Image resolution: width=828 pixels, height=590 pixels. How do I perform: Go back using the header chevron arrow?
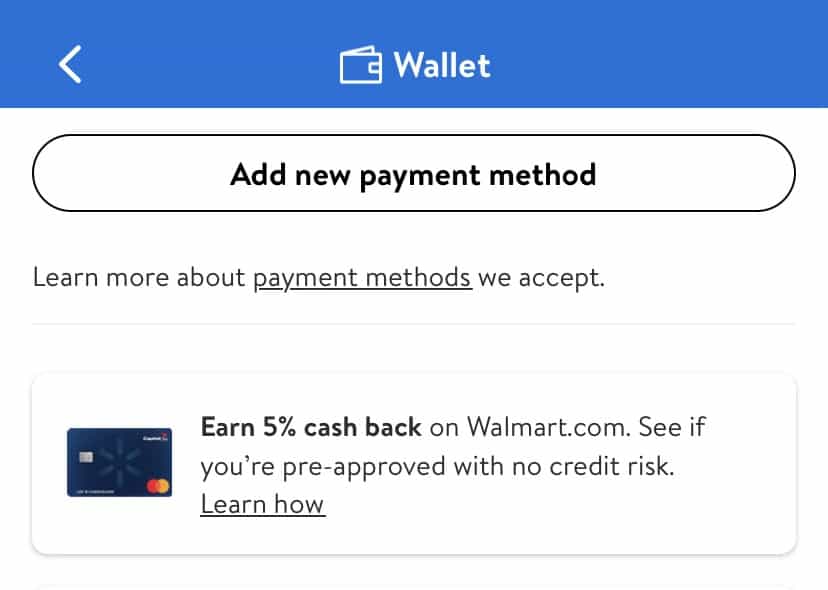70,64
